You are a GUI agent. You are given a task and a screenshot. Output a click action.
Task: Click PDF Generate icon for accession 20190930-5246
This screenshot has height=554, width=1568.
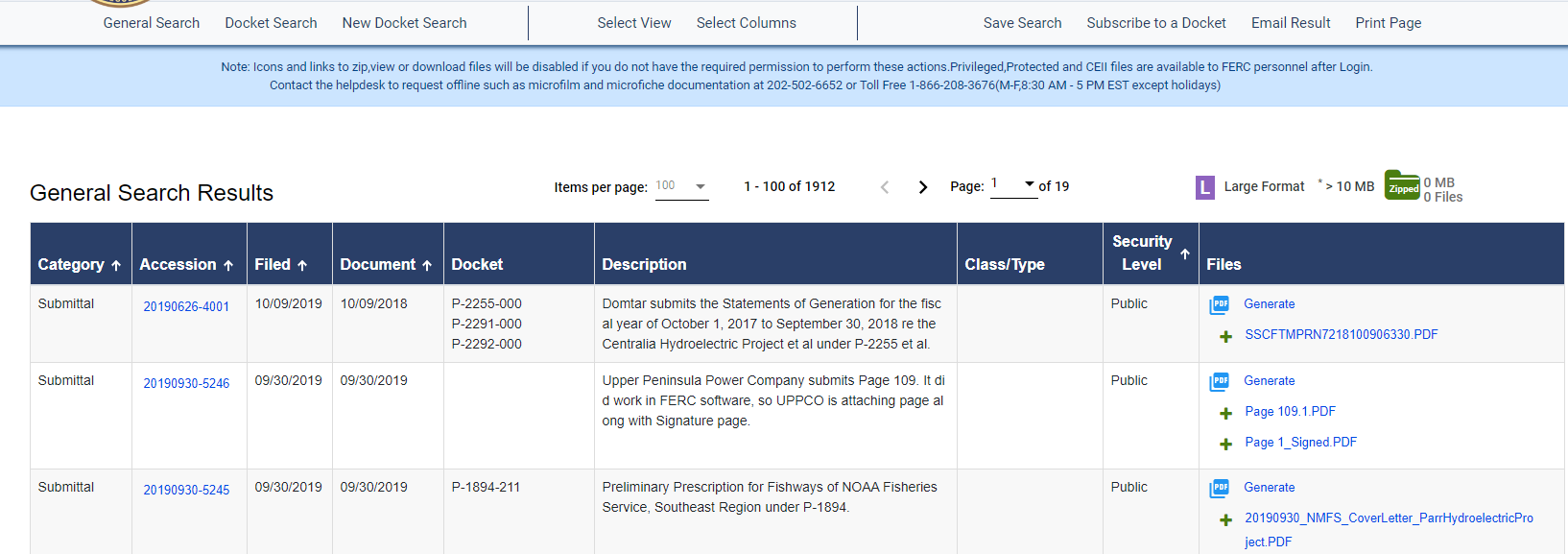click(1220, 381)
